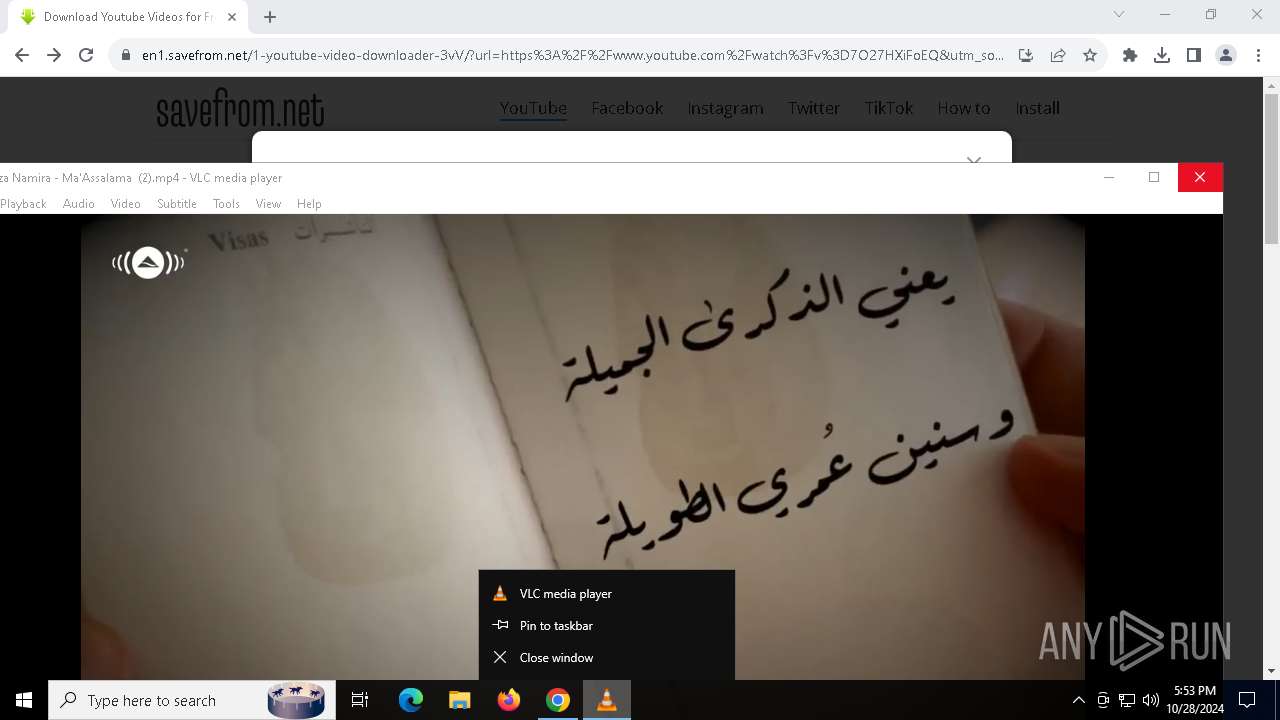Open the taskbar clock and date
1280x720 pixels.
[1195, 700]
